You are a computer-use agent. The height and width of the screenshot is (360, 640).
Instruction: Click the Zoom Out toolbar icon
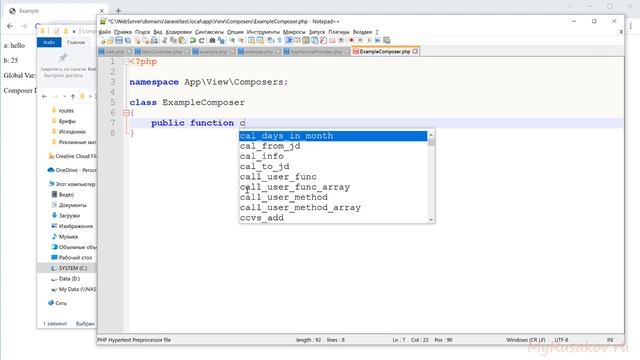[x=241, y=40]
